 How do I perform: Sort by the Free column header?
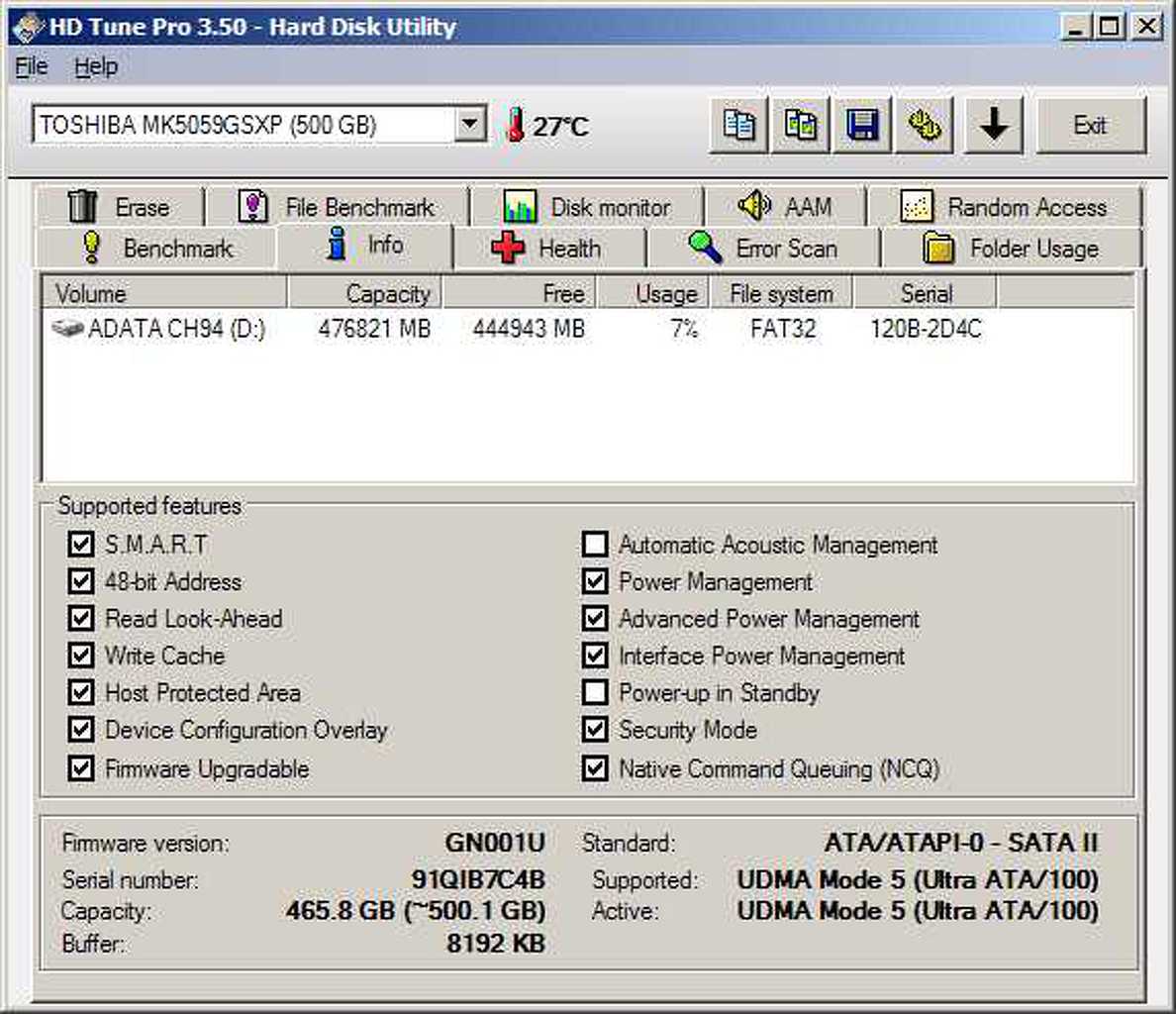tap(519, 293)
